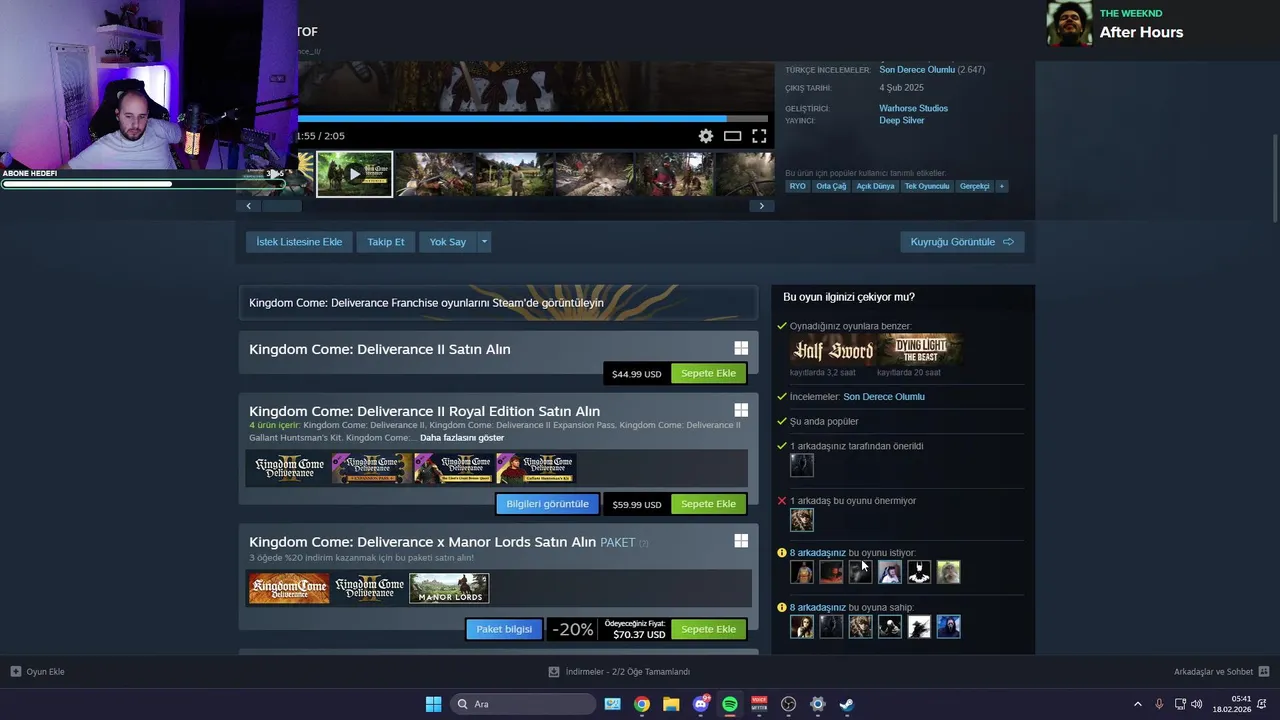Viewport: 1280px width, 720px height.
Task: Select the Açık Dünya tag
Action: tap(875, 186)
